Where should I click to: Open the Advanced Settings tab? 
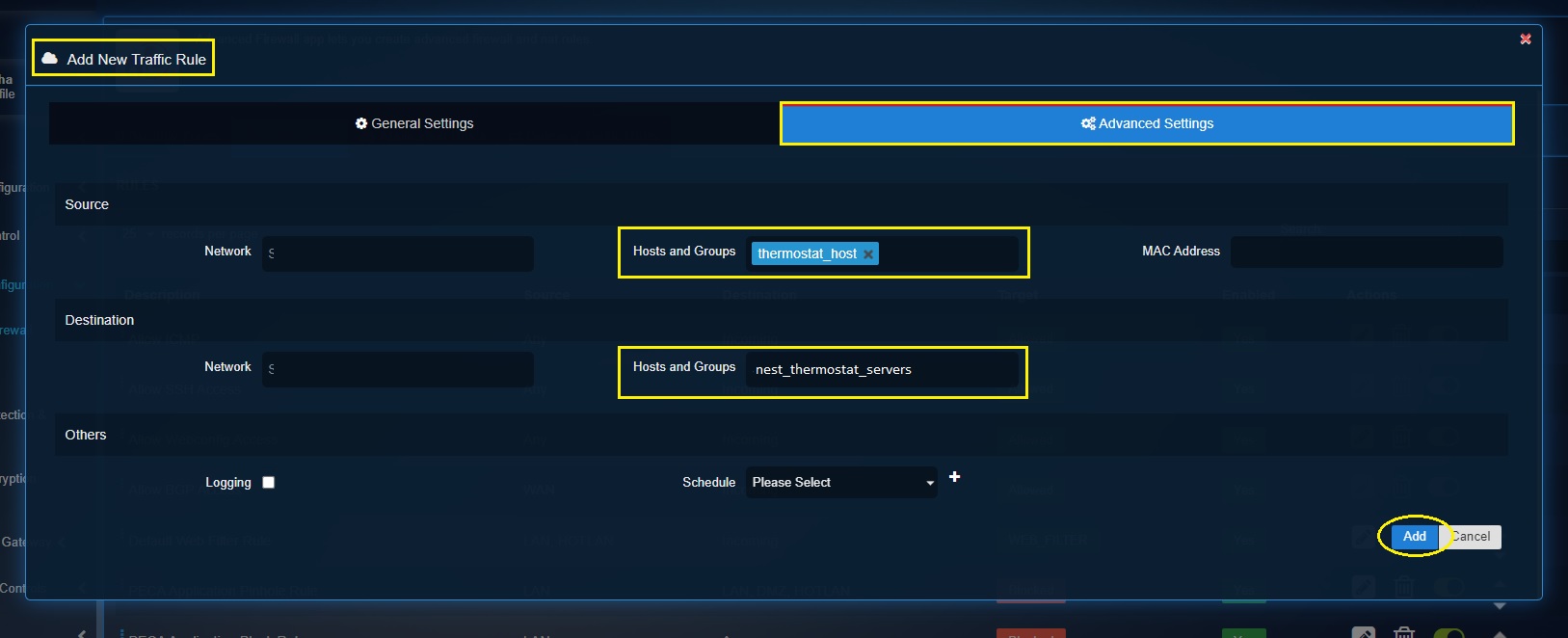coord(1147,123)
